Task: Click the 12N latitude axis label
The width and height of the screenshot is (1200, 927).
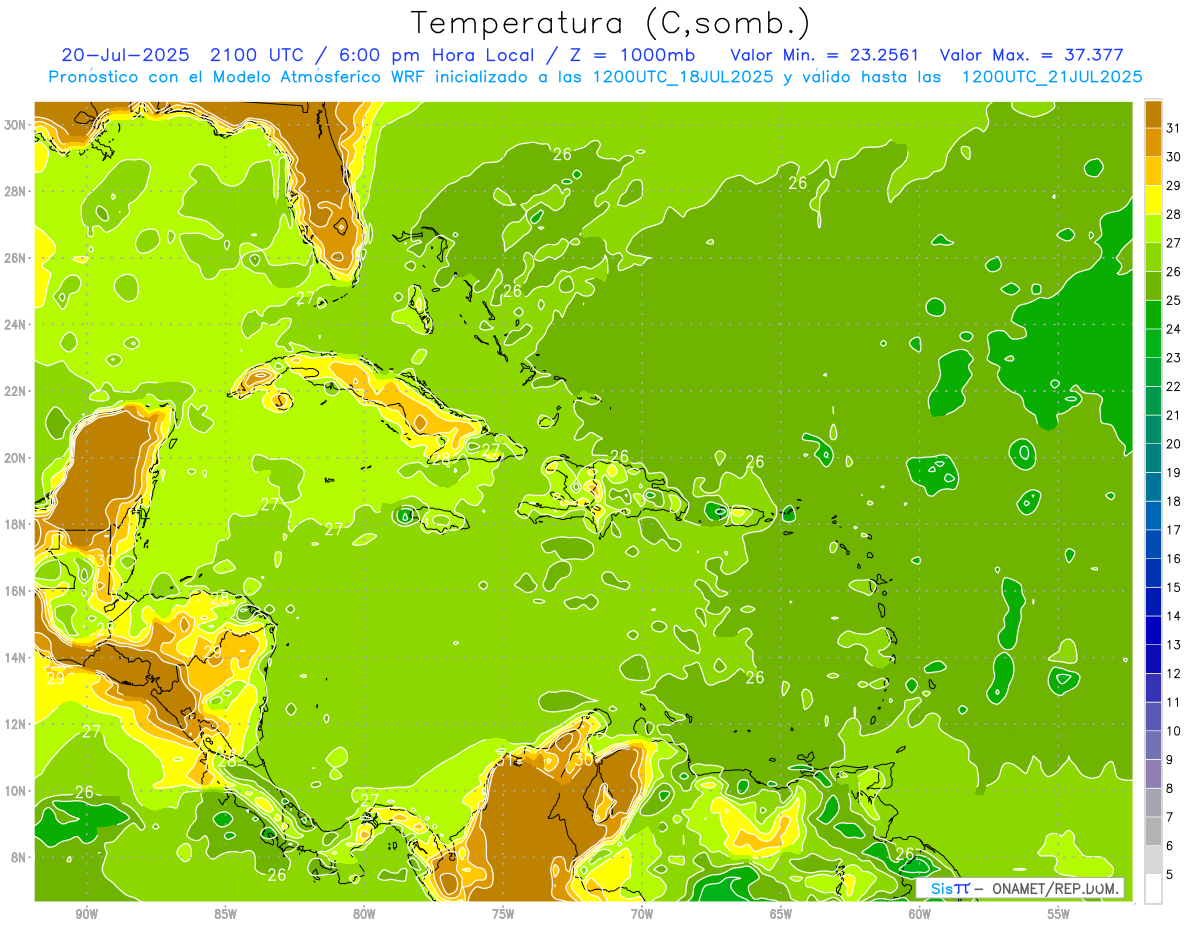Action: (x=15, y=724)
